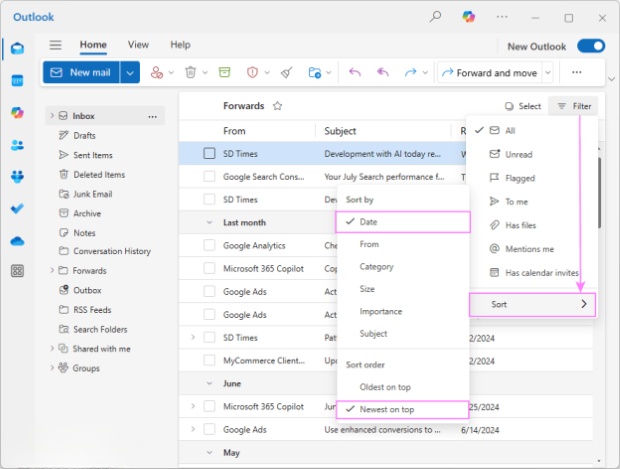This screenshot has height=469, width=620.
Task: Click the Subject column header
Action: coord(340,131)
